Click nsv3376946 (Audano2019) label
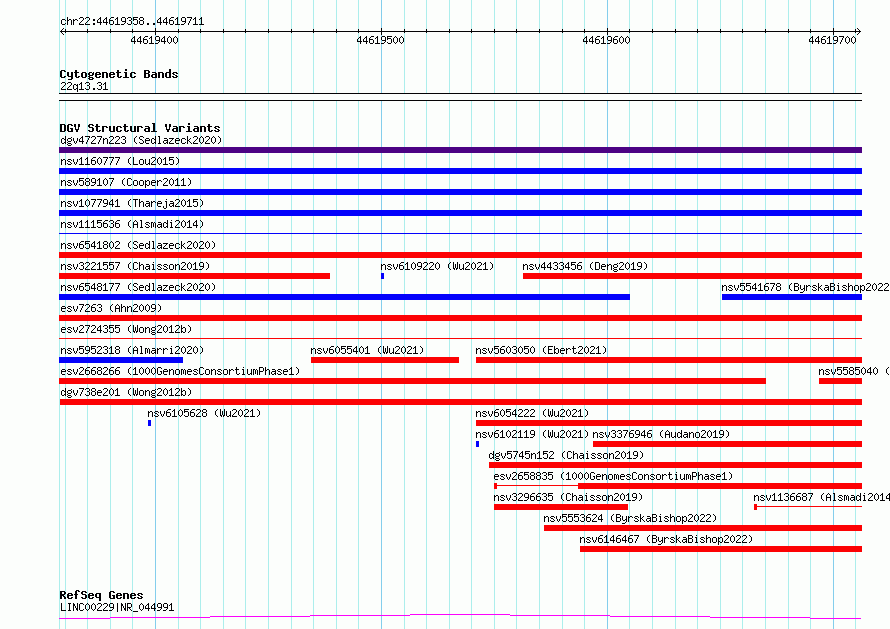This screenshot has height=629, width=890. point(661,434)
